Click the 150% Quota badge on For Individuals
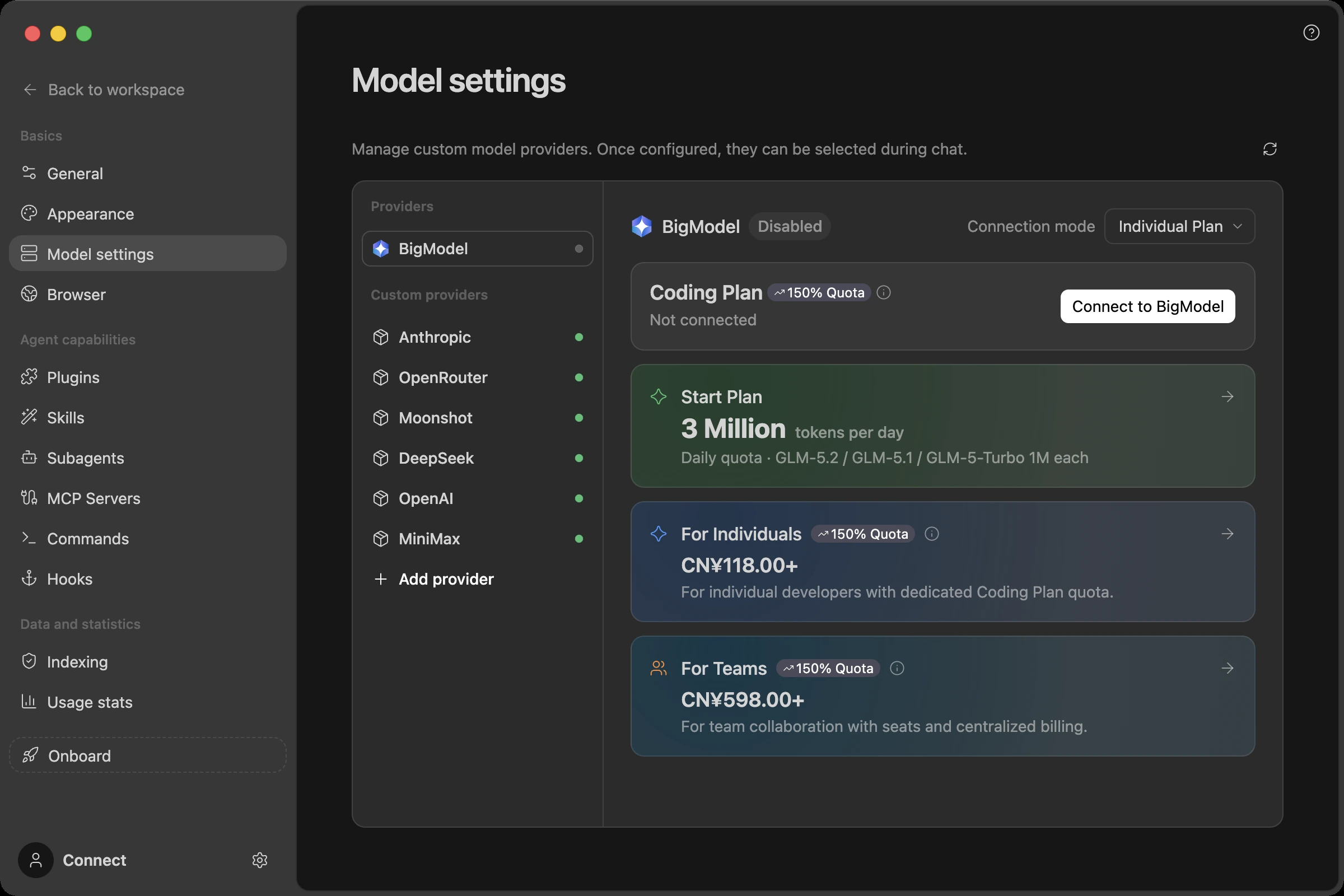Image resolution: width=1344 pixels, height=896 pixels. tap(863, 534)
